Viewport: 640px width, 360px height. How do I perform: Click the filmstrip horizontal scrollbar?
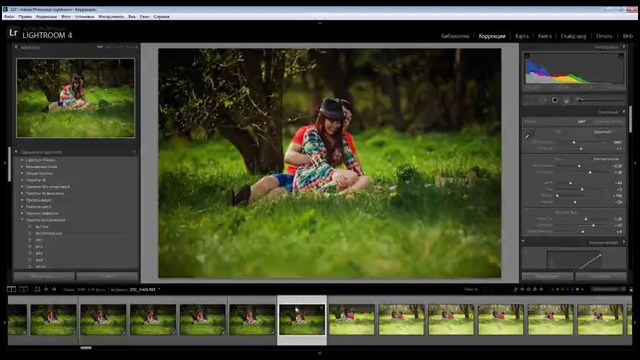coord(86,348)
